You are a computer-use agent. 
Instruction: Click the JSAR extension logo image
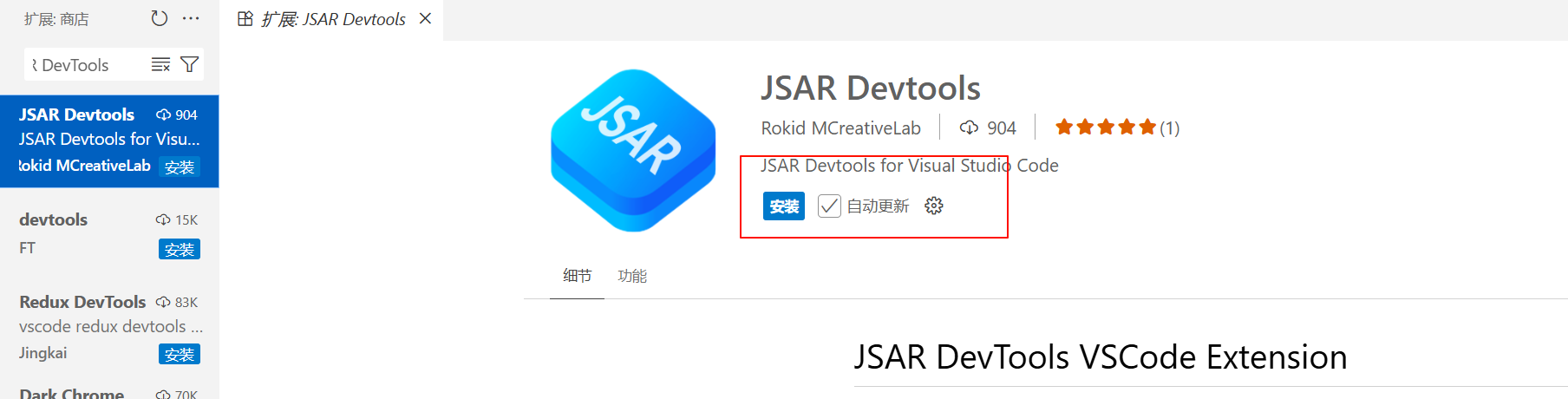[633, 150]
